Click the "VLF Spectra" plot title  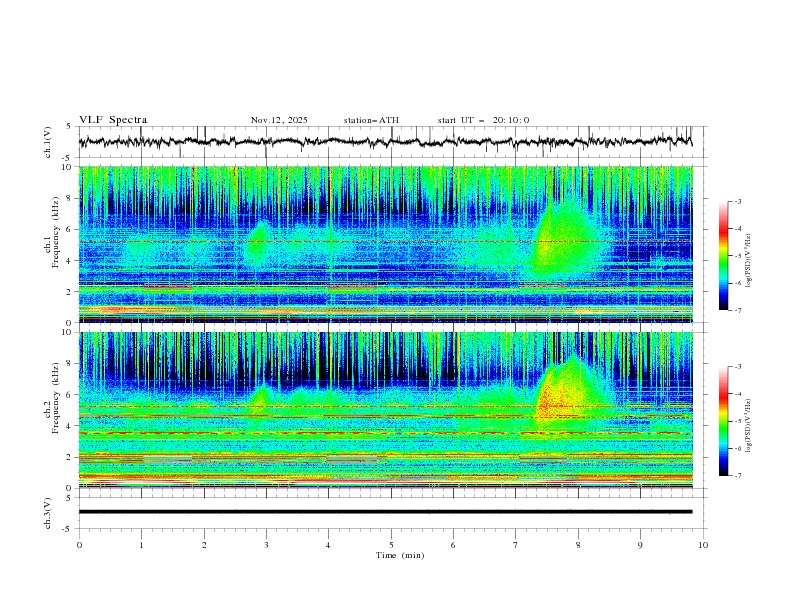click(x=113, y=120)
